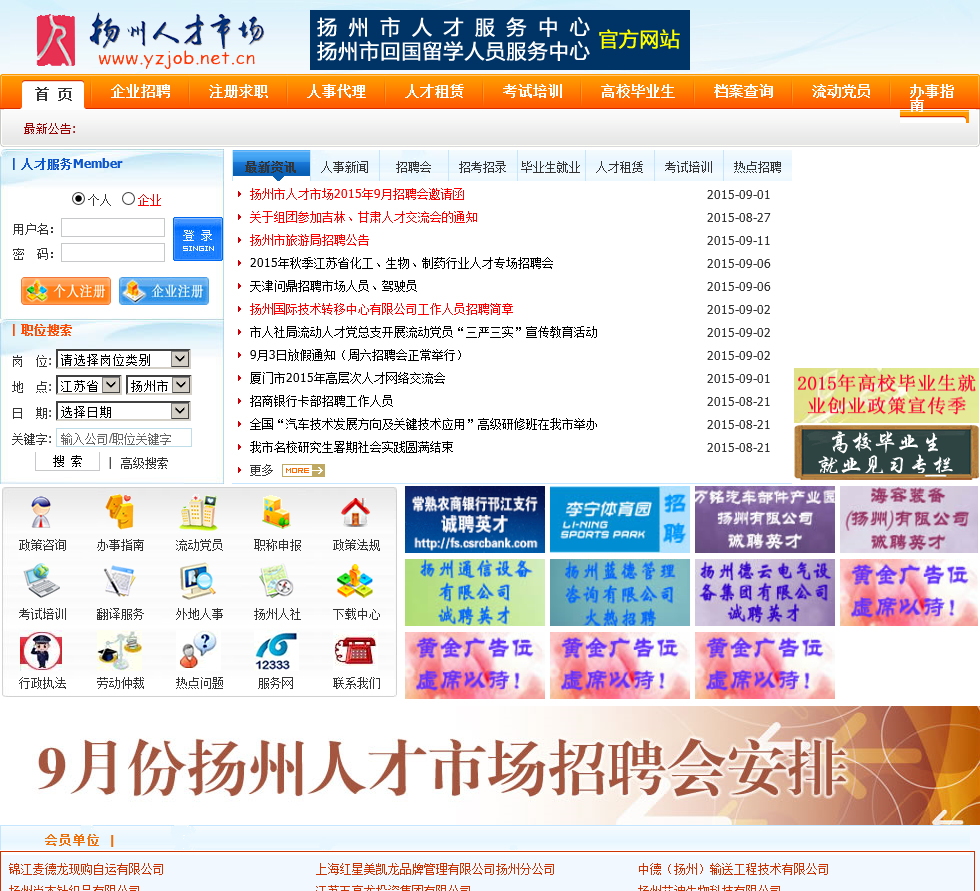Click the 搜索 button
Screen dimensions: 980x891
pos(68,462)
